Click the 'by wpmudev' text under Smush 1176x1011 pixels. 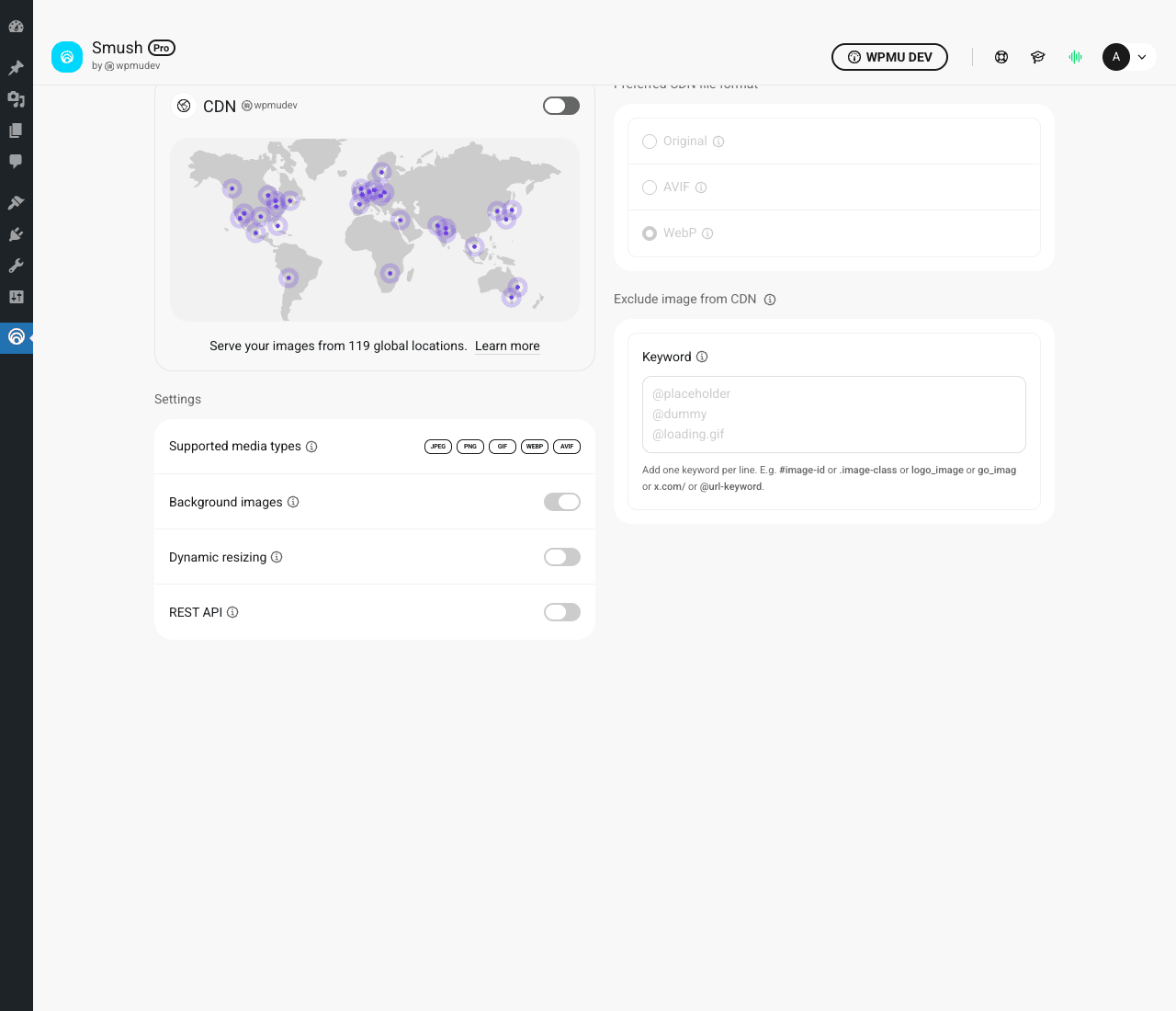click(x=126, y=66)
